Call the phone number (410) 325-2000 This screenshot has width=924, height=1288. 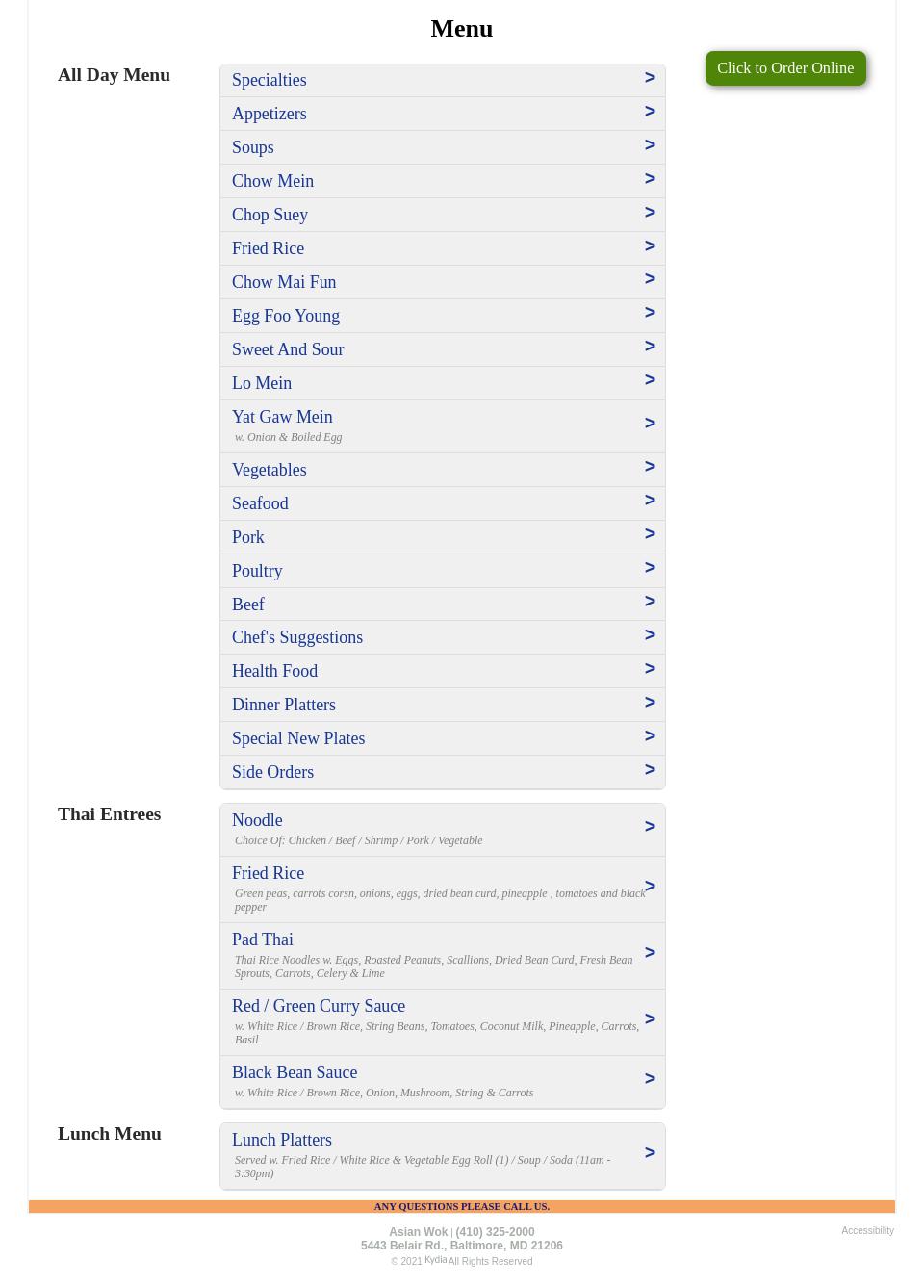pyautogui.click(x=495, y=1232)
